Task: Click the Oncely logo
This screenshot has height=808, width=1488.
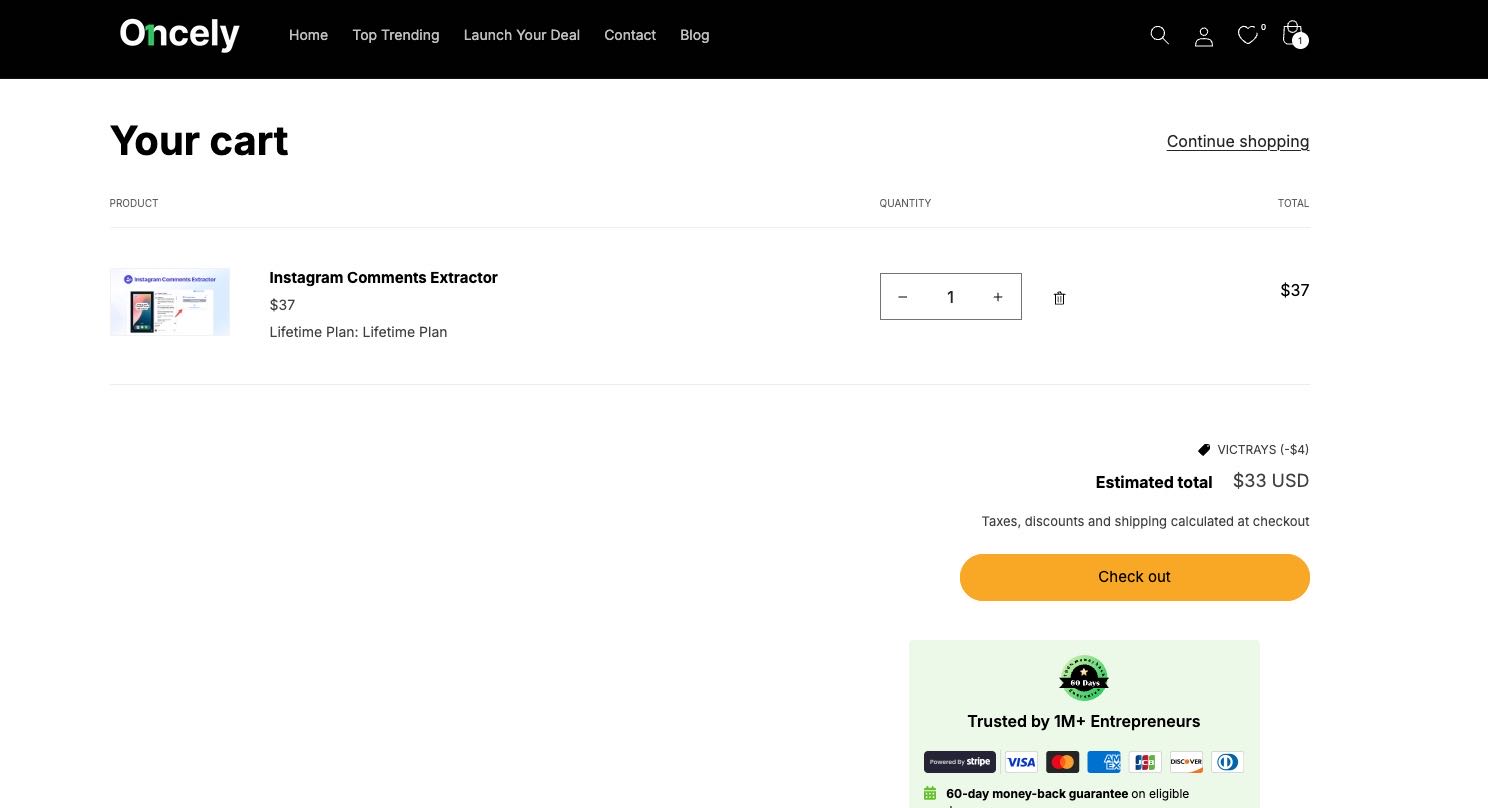Action: pos(180,35)
